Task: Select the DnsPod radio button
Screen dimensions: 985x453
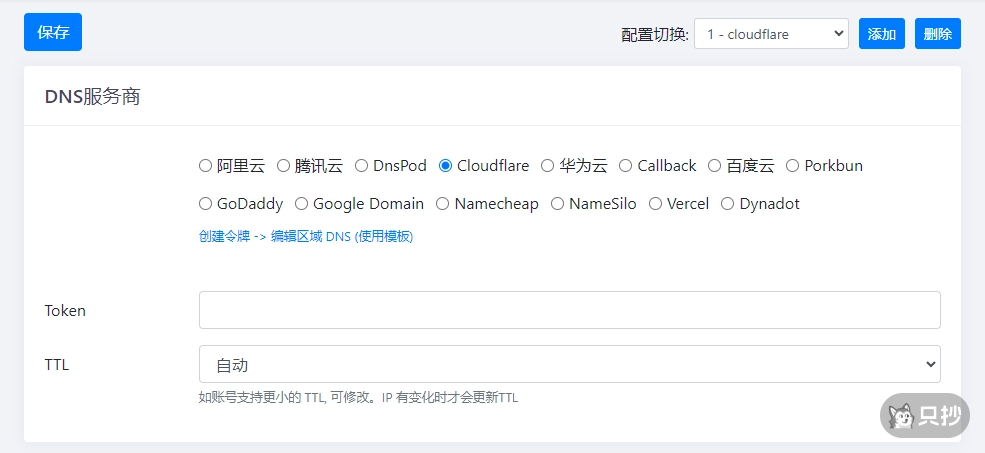Action: coord(362,166)
